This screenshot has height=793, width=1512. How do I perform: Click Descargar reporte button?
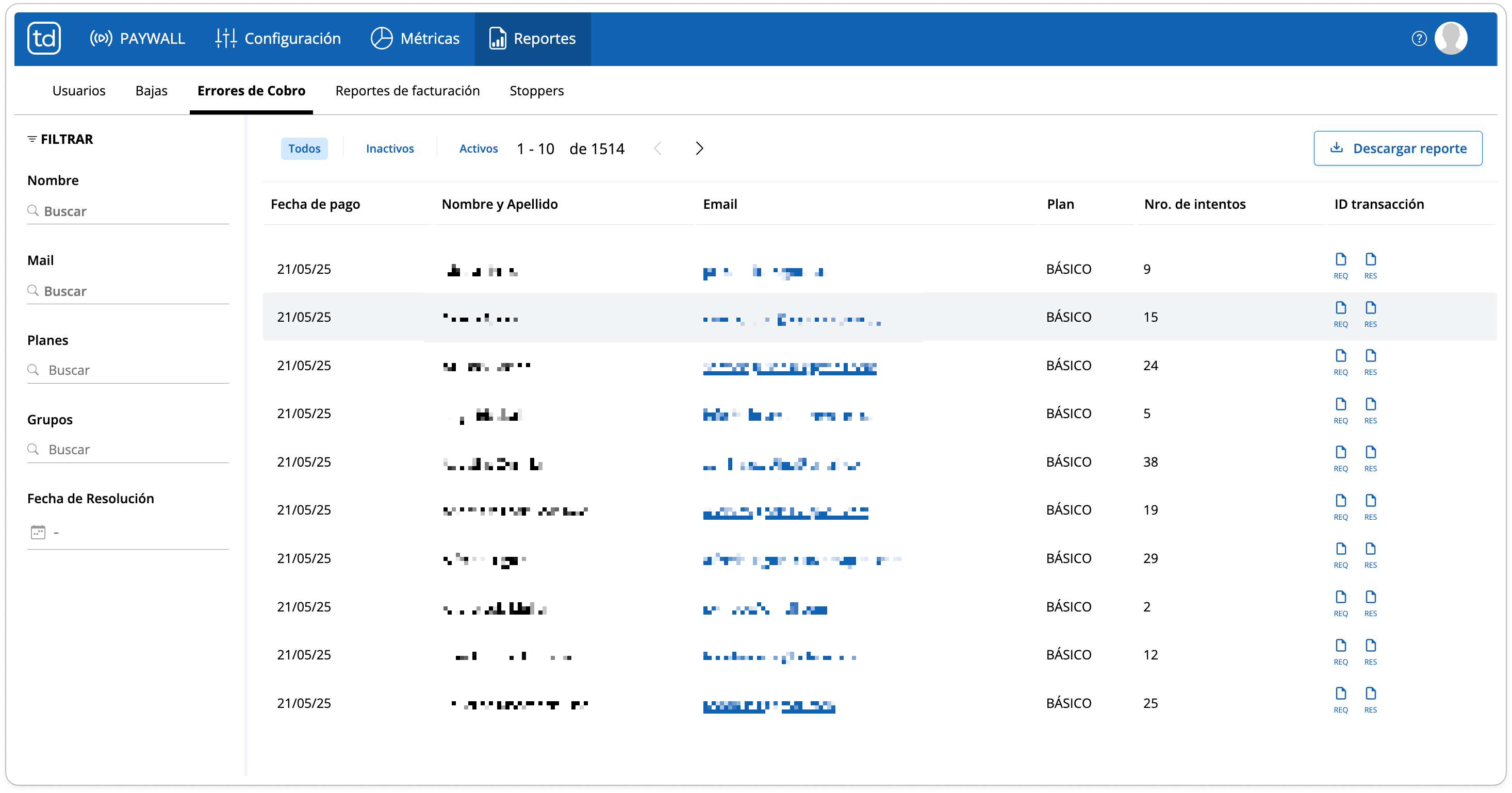1398,148
